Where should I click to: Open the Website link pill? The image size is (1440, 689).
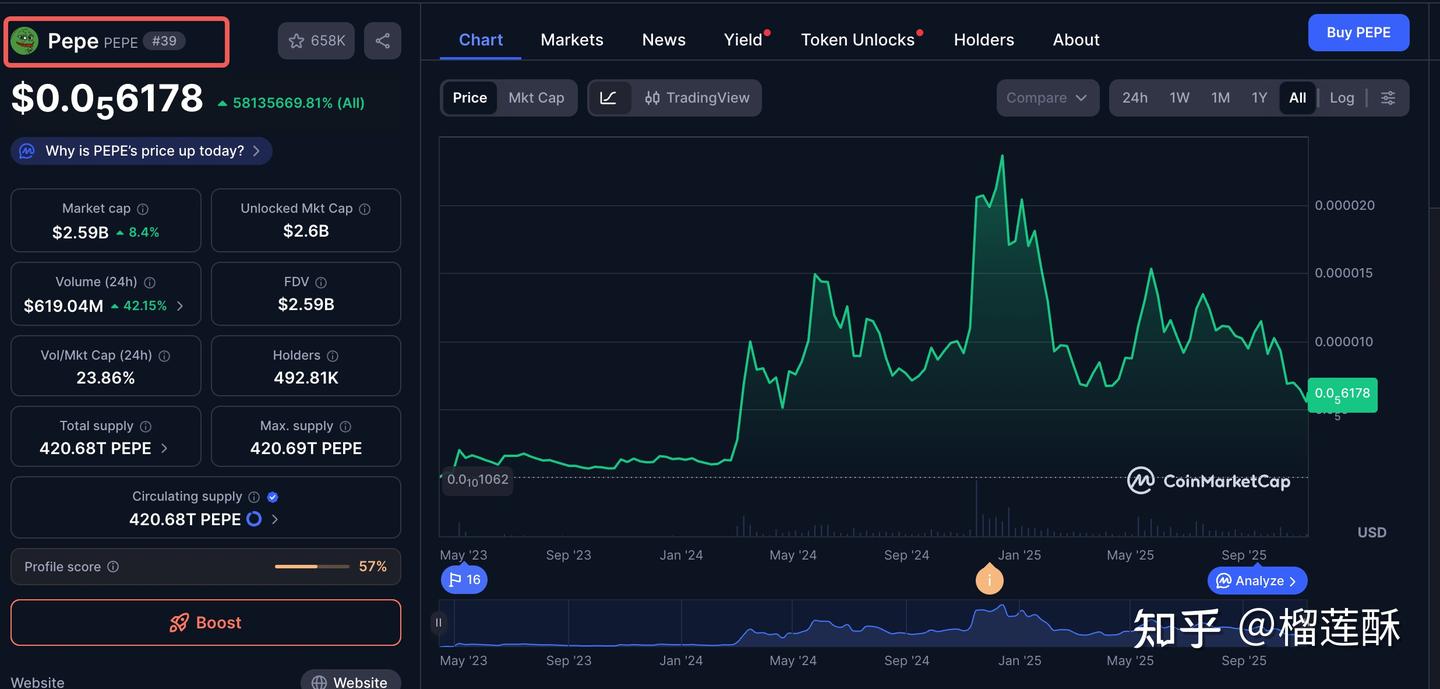pos(350,680)
